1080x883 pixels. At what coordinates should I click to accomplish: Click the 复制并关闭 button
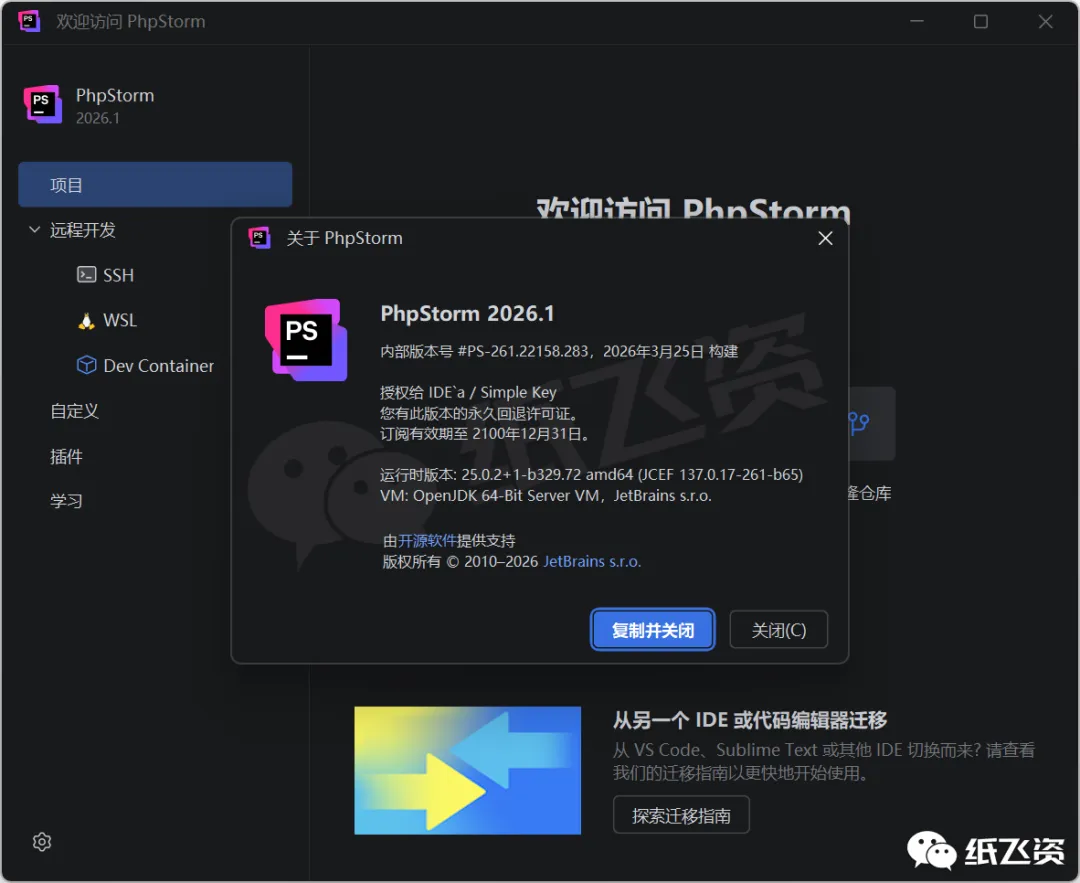(652, 630)
